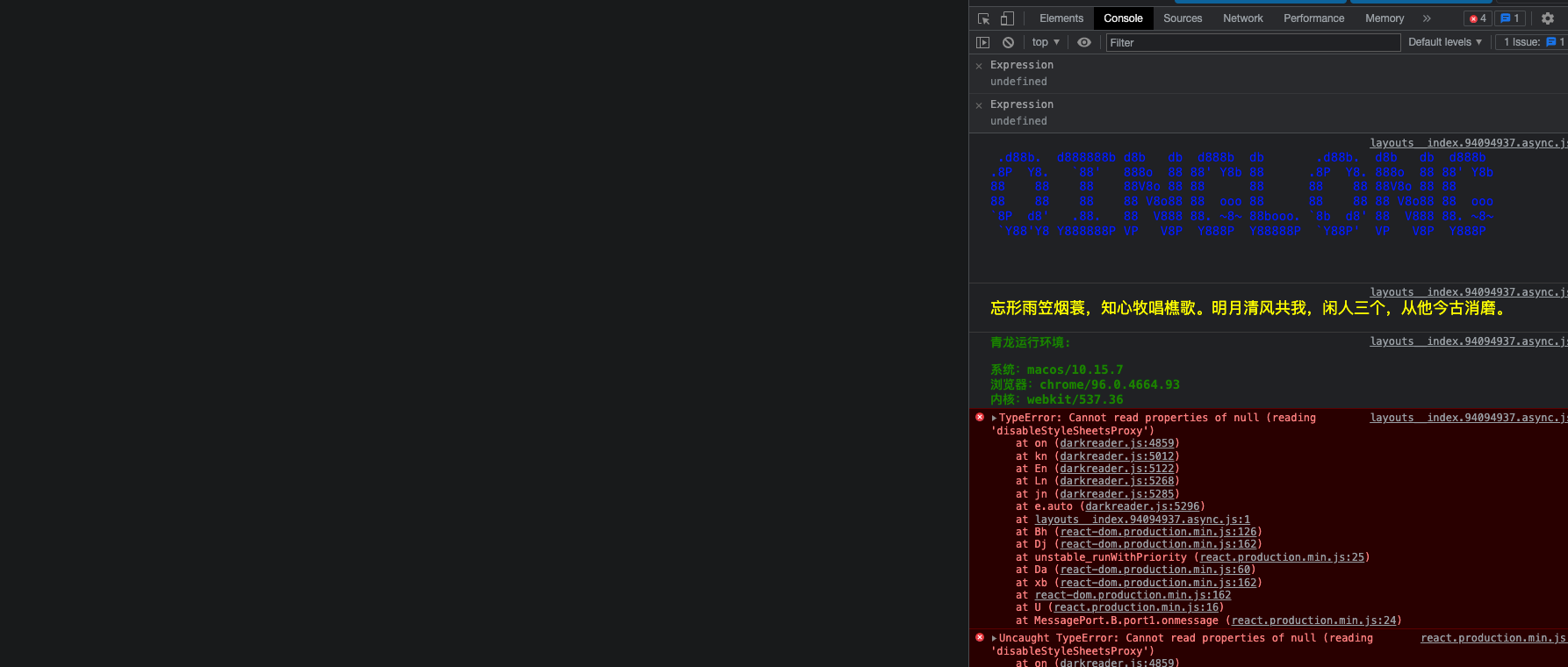Open darkreader.js:5122 link
The image size is (1568, 667).
tap(1117, 469)
